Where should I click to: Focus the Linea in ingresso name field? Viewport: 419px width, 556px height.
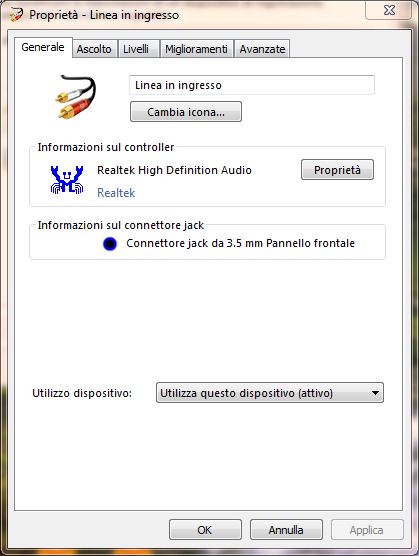tap(252, 85)
